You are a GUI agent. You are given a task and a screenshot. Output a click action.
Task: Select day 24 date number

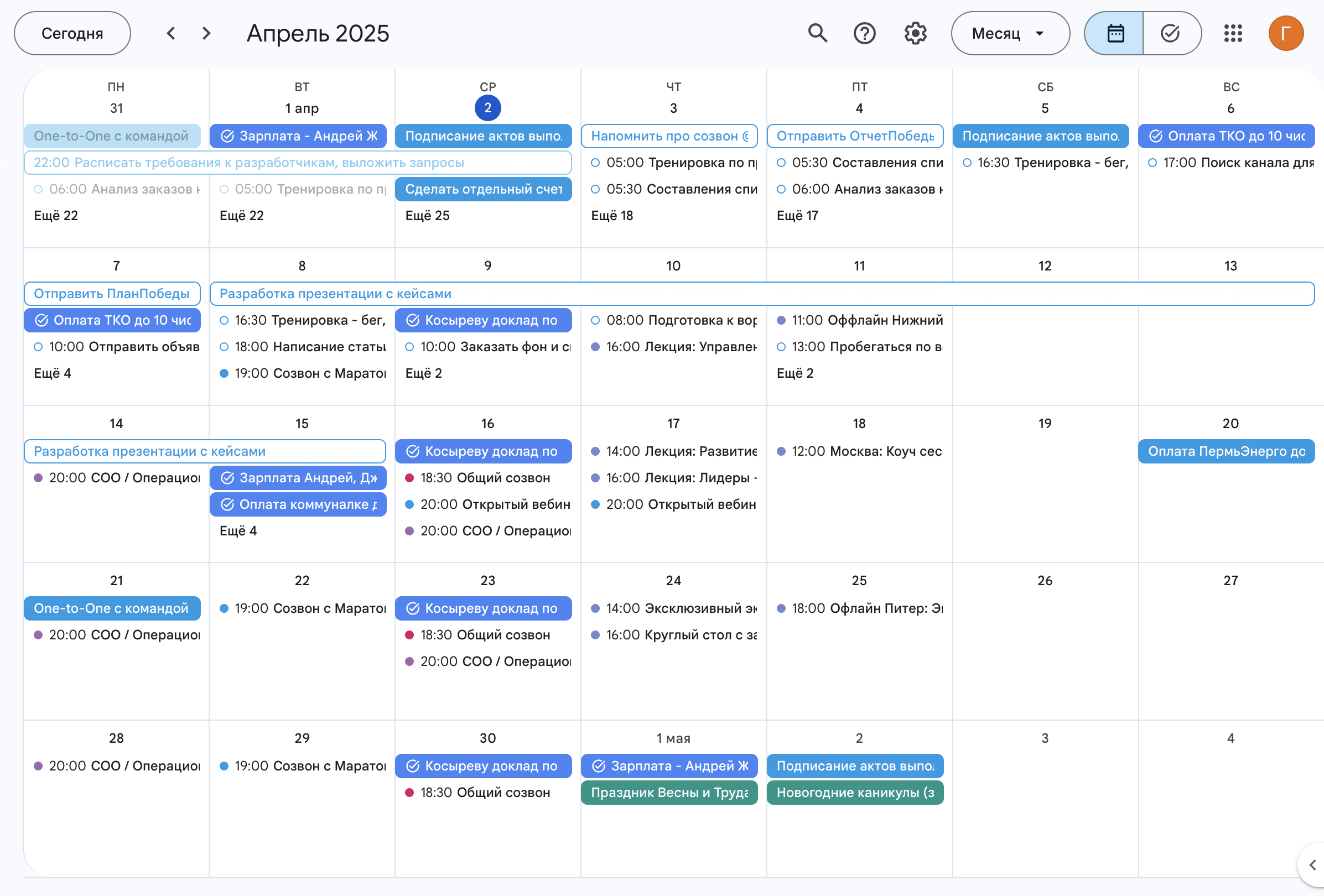tap(673, 580)
